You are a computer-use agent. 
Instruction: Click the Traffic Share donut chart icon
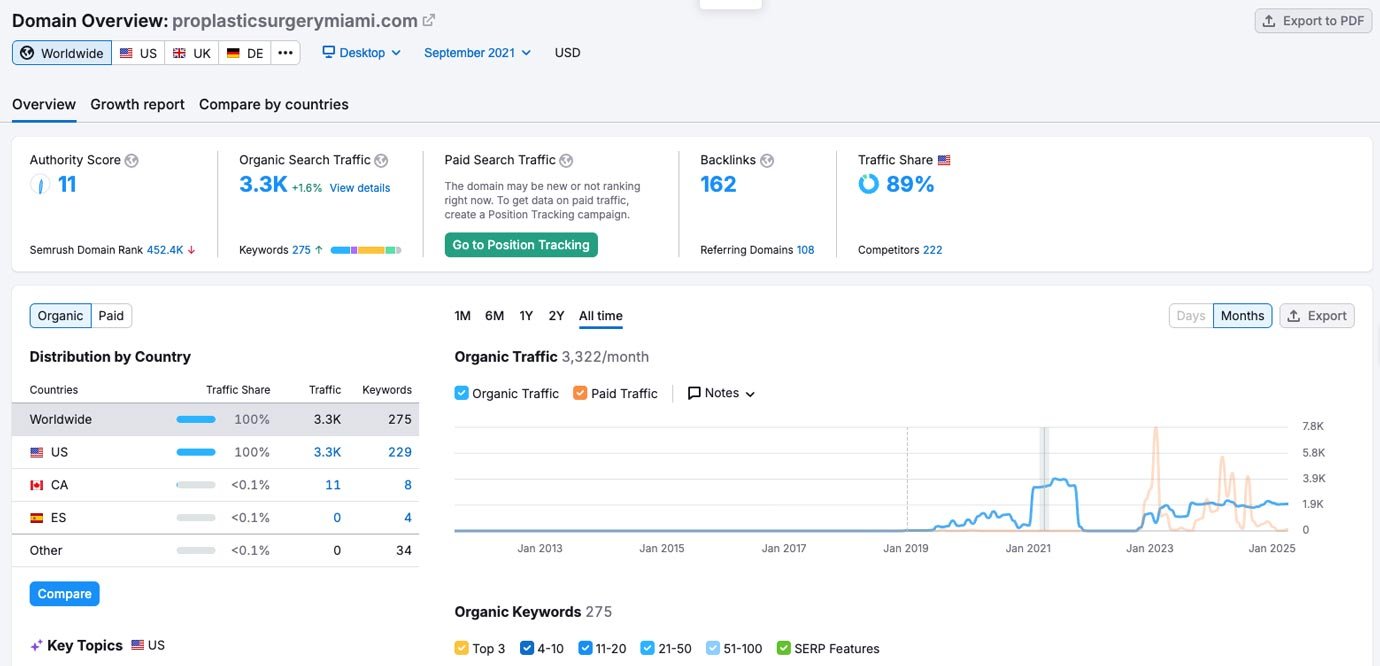point(868,184)
